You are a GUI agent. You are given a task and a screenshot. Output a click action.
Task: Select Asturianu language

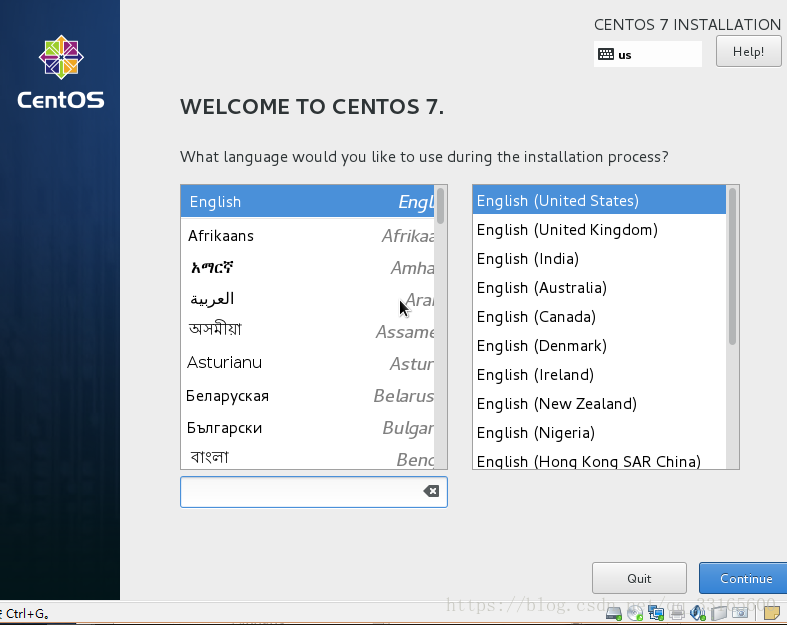coord(307,363)
